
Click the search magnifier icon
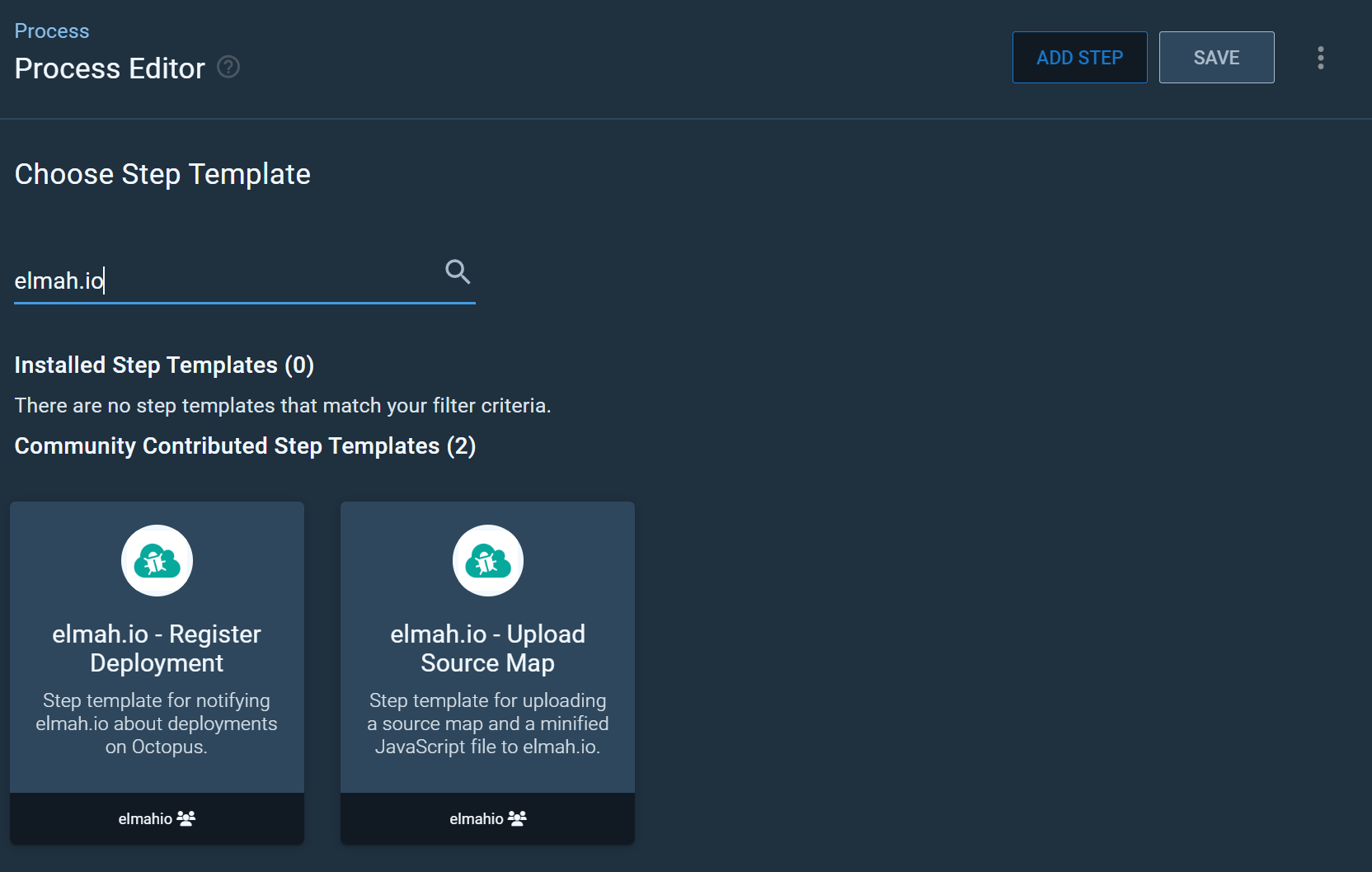tap(458, 271)
